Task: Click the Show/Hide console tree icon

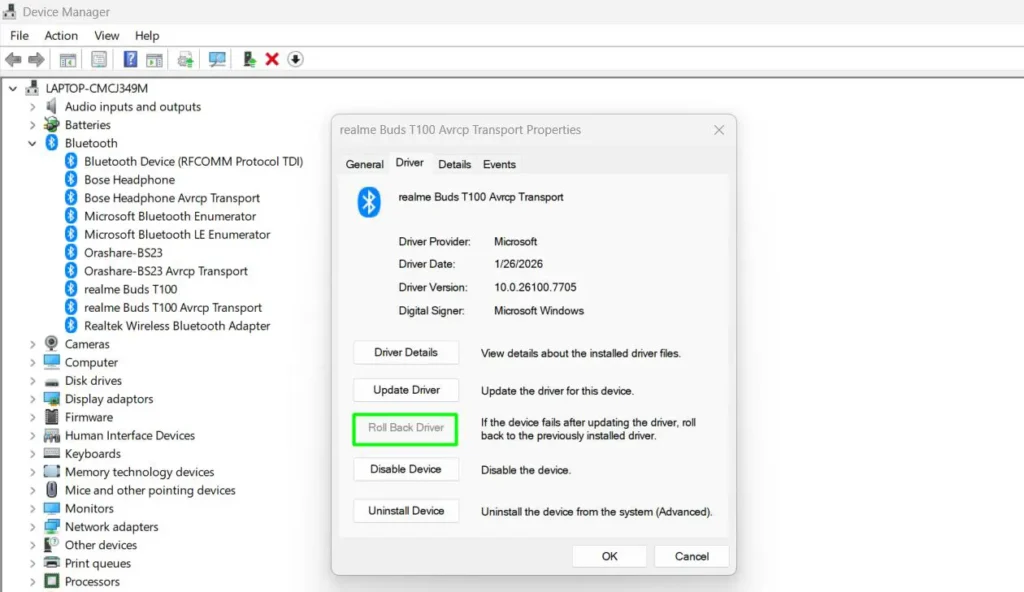Action: click(x=66, y=59)
